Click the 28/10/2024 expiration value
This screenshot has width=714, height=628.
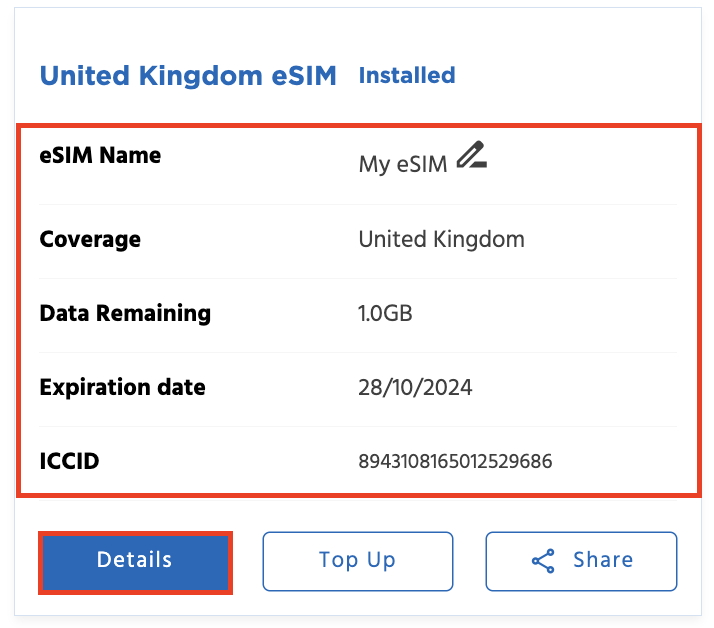pyautogui.click(x=415, y=387)
